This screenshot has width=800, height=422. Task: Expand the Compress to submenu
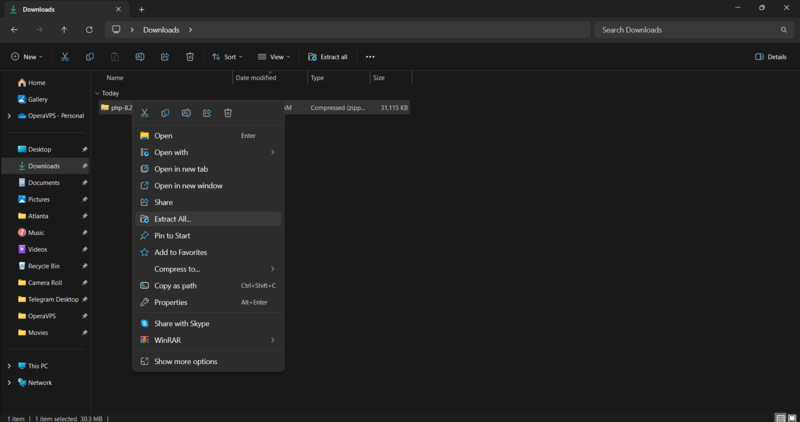pyautogui.click(x=272, y=269)
